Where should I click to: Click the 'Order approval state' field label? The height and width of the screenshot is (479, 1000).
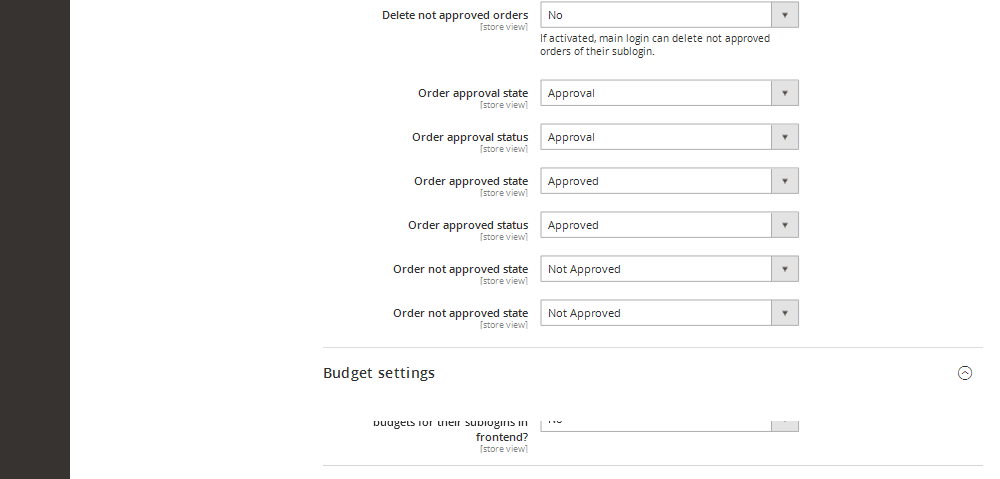(x=473, y=93)
